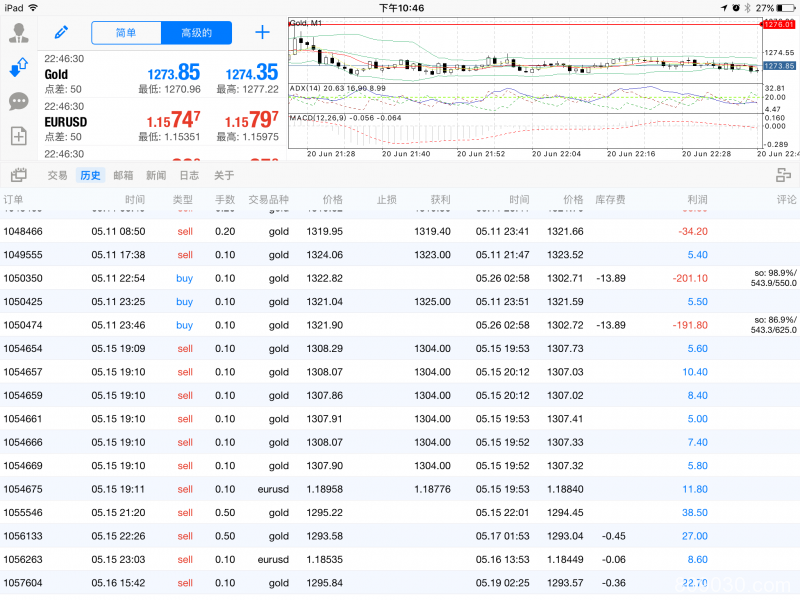This screenshot has height=600, width=800.
Task: Select order 1054661 row
Action: (x=400, y=419)
